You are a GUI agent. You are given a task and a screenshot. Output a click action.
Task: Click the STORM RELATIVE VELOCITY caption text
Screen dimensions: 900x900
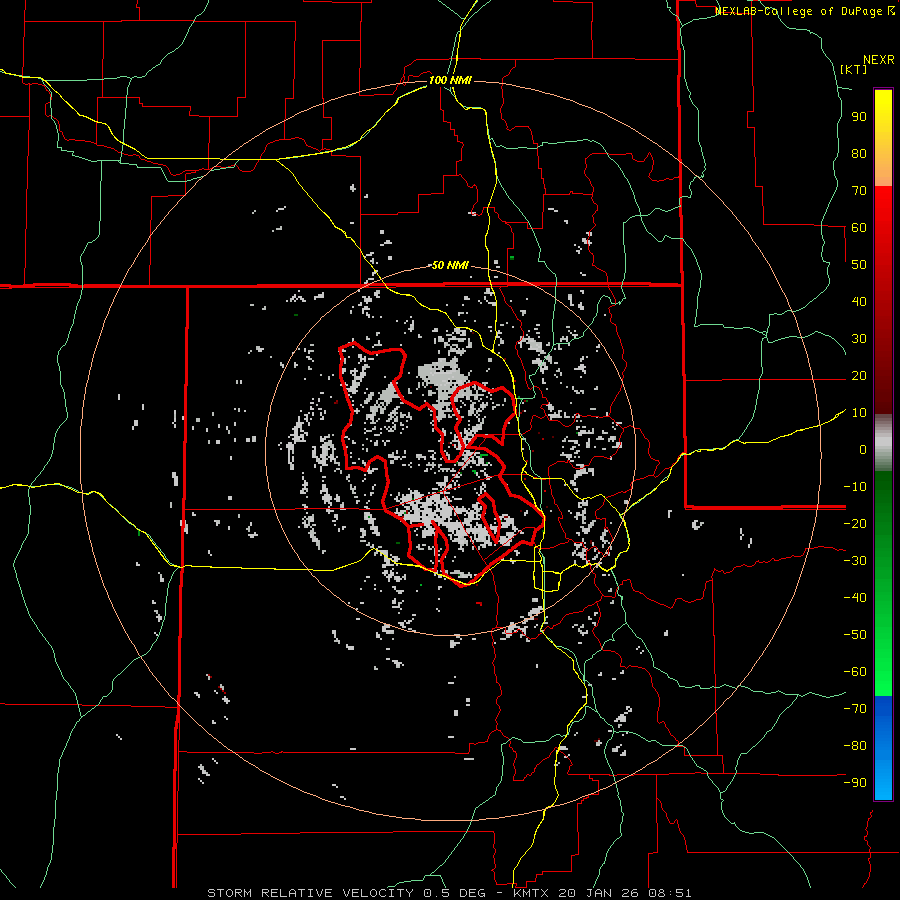coord(312,892)
